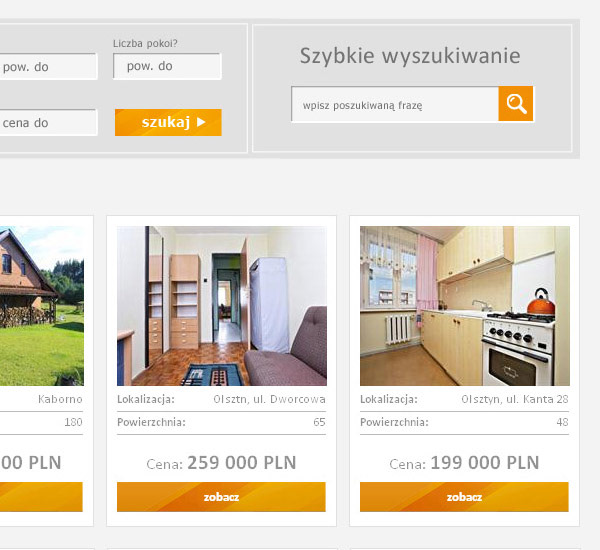Click zobacz button on the Kaborno listing

41,497
